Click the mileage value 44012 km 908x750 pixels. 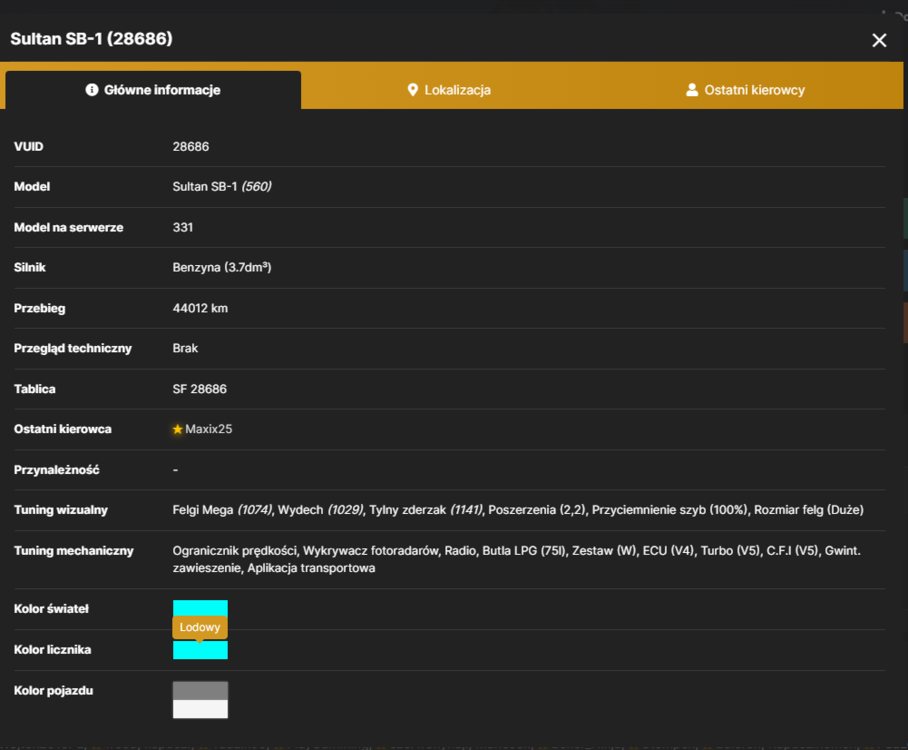[200, 308]
